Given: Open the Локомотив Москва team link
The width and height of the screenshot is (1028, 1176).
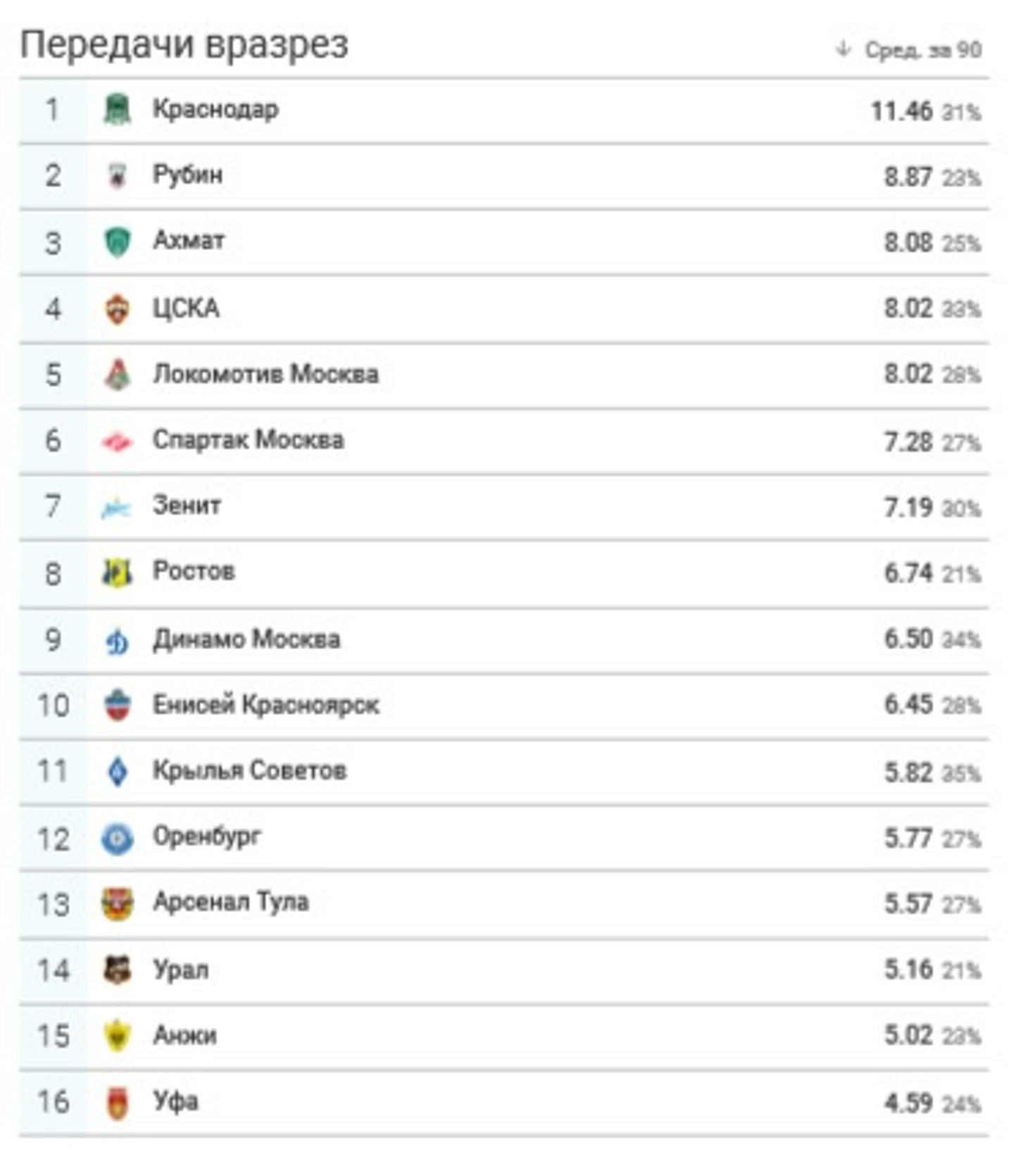Looking at the screenshot, I should [x=265, y=374].
